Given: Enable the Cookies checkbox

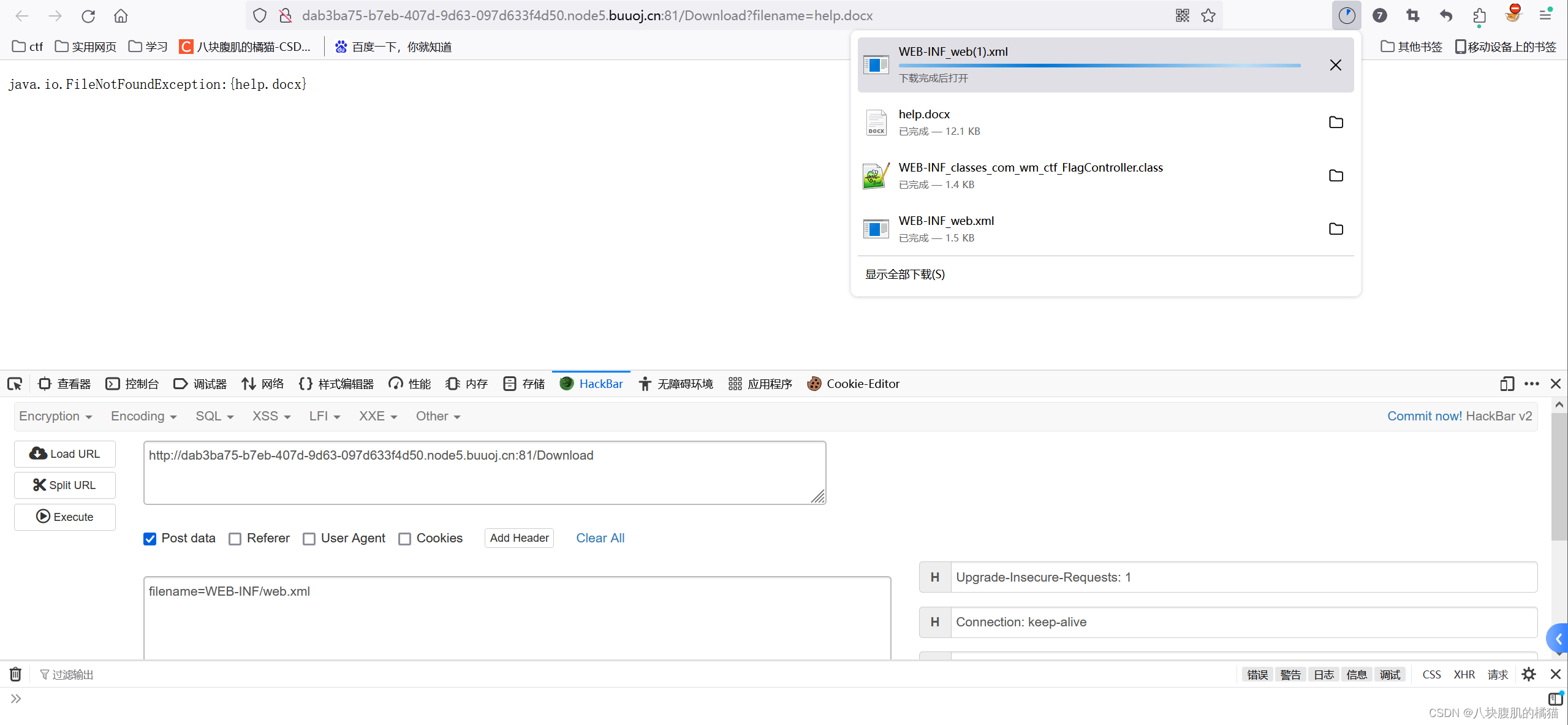Looking at the screenshot, I should (x=404, y=539).
